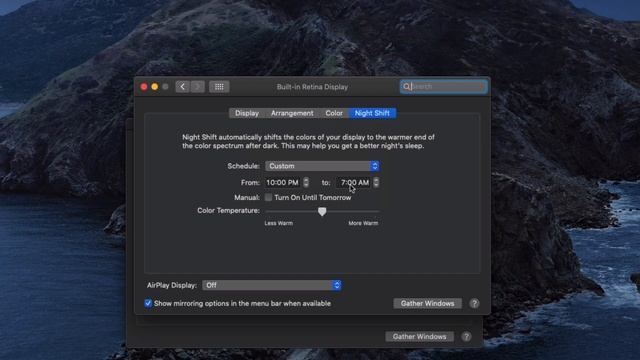
Task: Click the 7:00 AM To time field
Action: click(354, 182)
